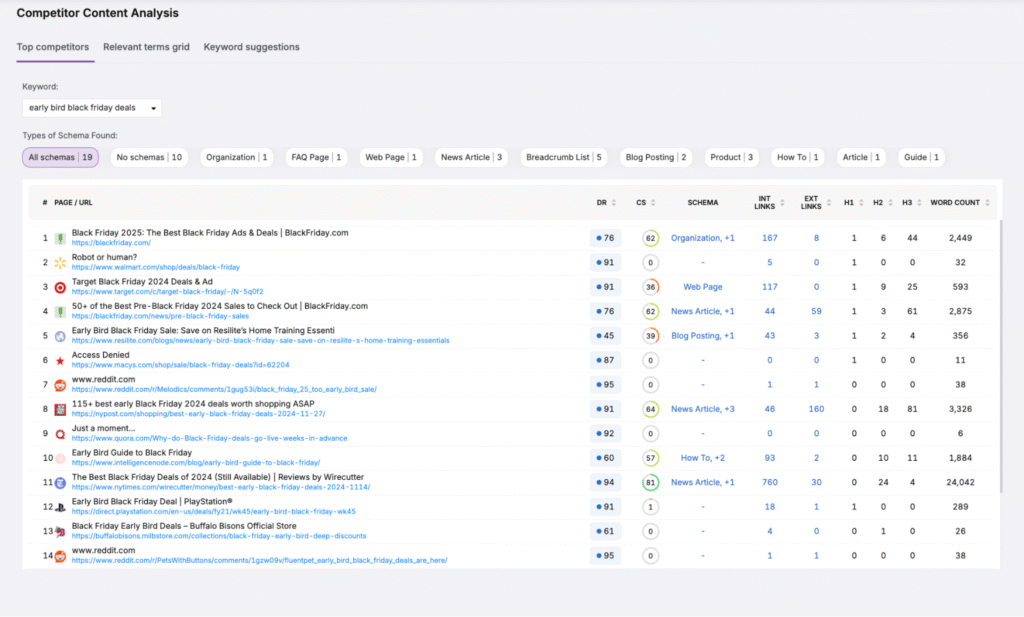Filter by Product schema chip
The height and width of the screenshot is (617, 1024).
tap(731, 157)
